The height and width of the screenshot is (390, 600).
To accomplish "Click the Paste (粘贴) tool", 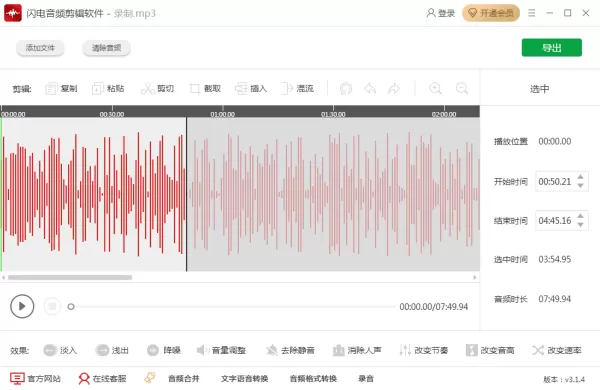I will (108, 89).
